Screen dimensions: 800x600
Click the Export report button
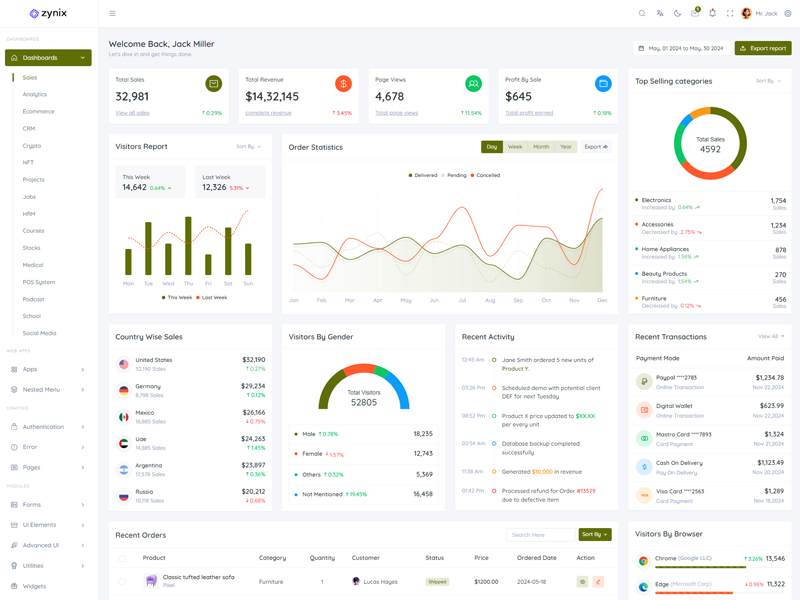click(763, 48)
